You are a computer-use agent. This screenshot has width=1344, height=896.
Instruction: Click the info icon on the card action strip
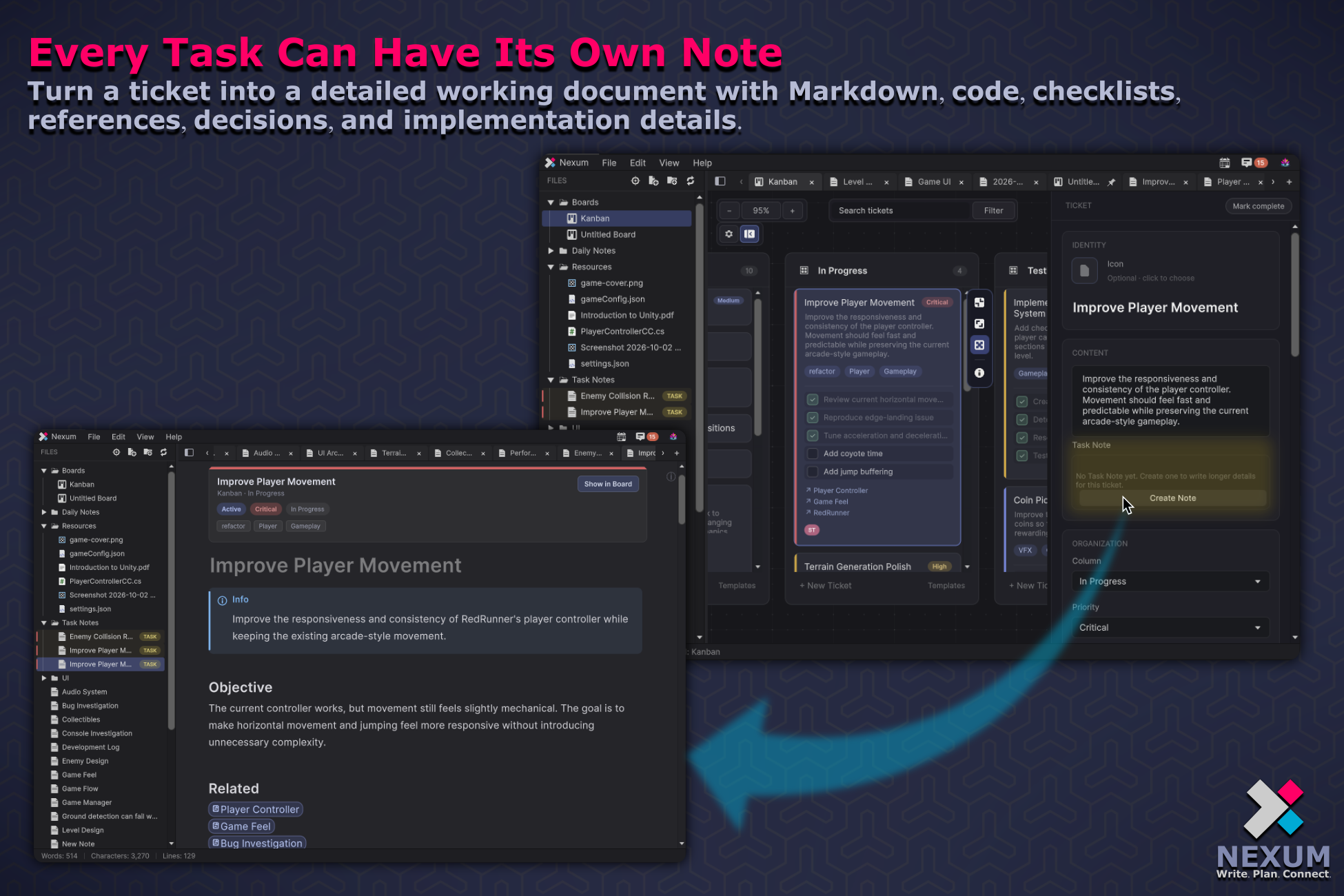click(x=979, y=373)
